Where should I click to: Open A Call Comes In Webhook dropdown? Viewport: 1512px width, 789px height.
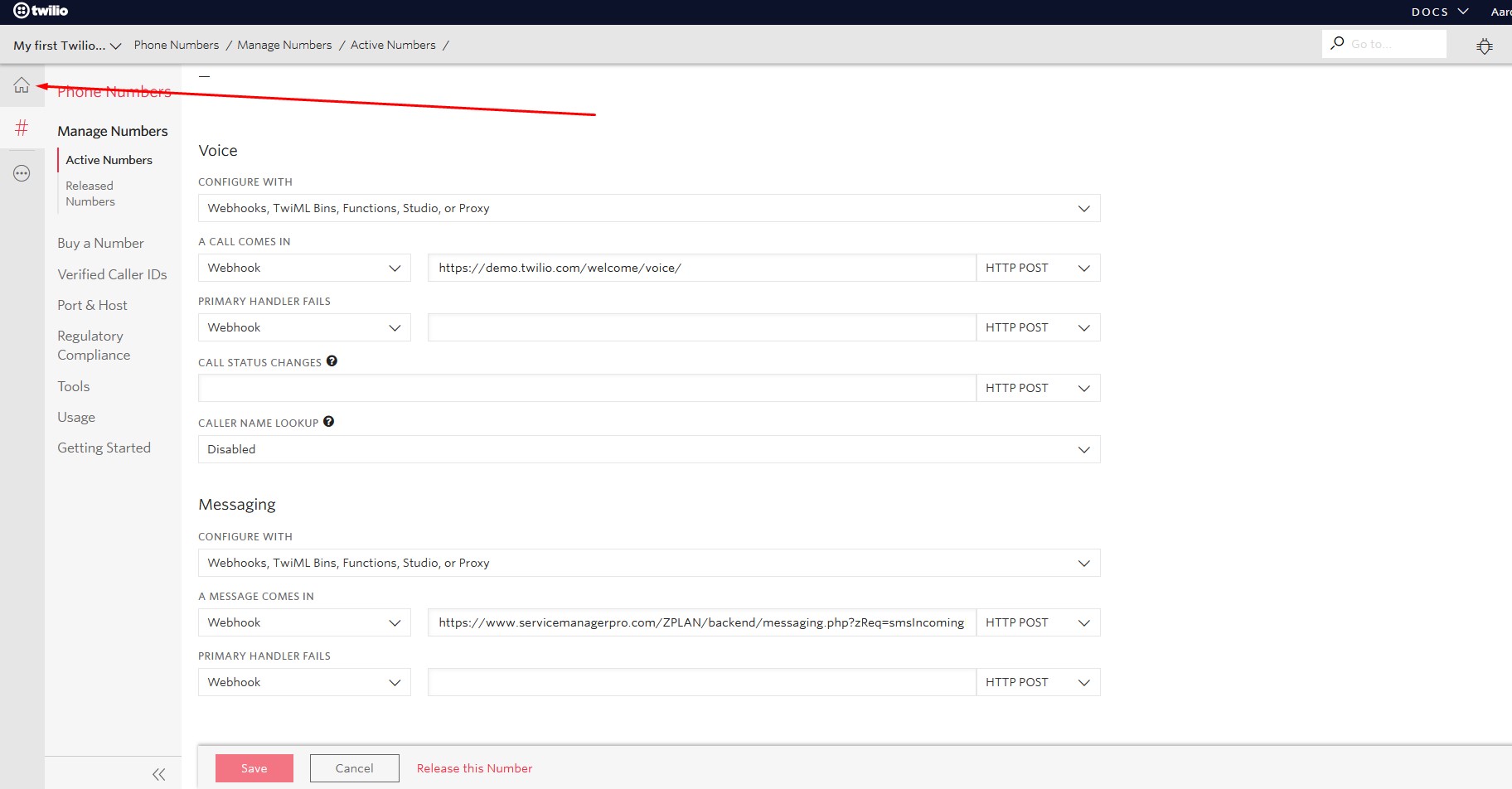[x=303, y=268]
